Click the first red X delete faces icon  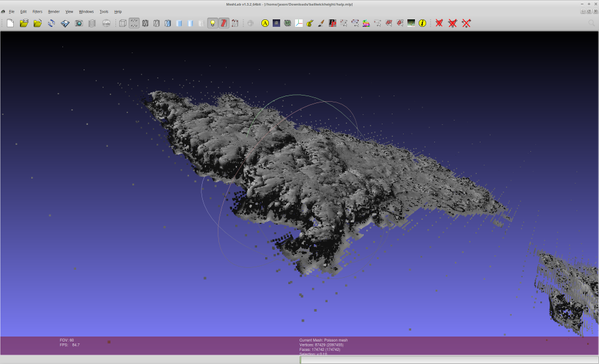click(x=439, y=23)
